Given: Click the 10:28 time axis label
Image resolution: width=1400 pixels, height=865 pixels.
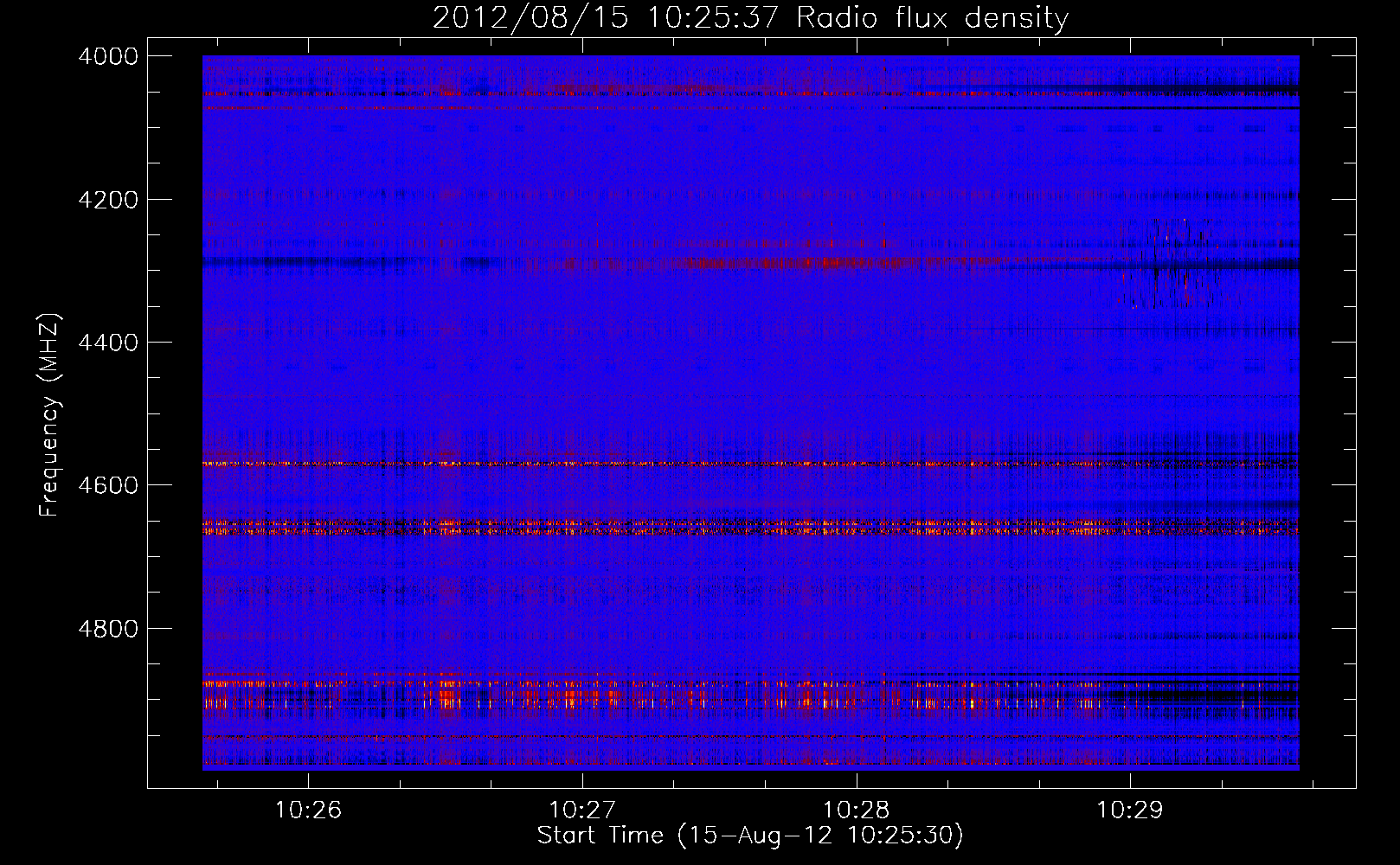Looking at the screenshot, I should [856, 810].
